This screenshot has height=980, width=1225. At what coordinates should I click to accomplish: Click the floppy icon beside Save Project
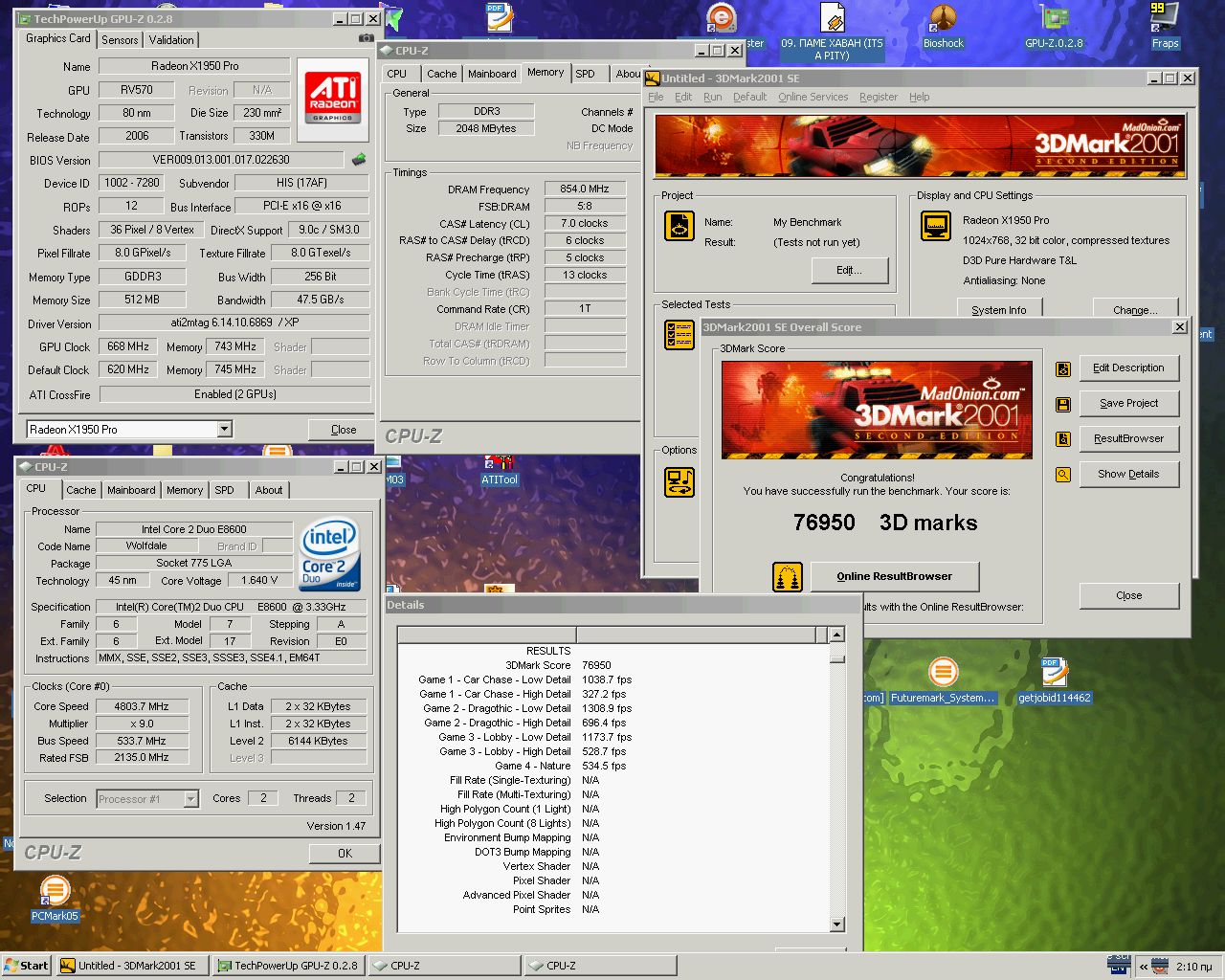[x=1062, y=404]
